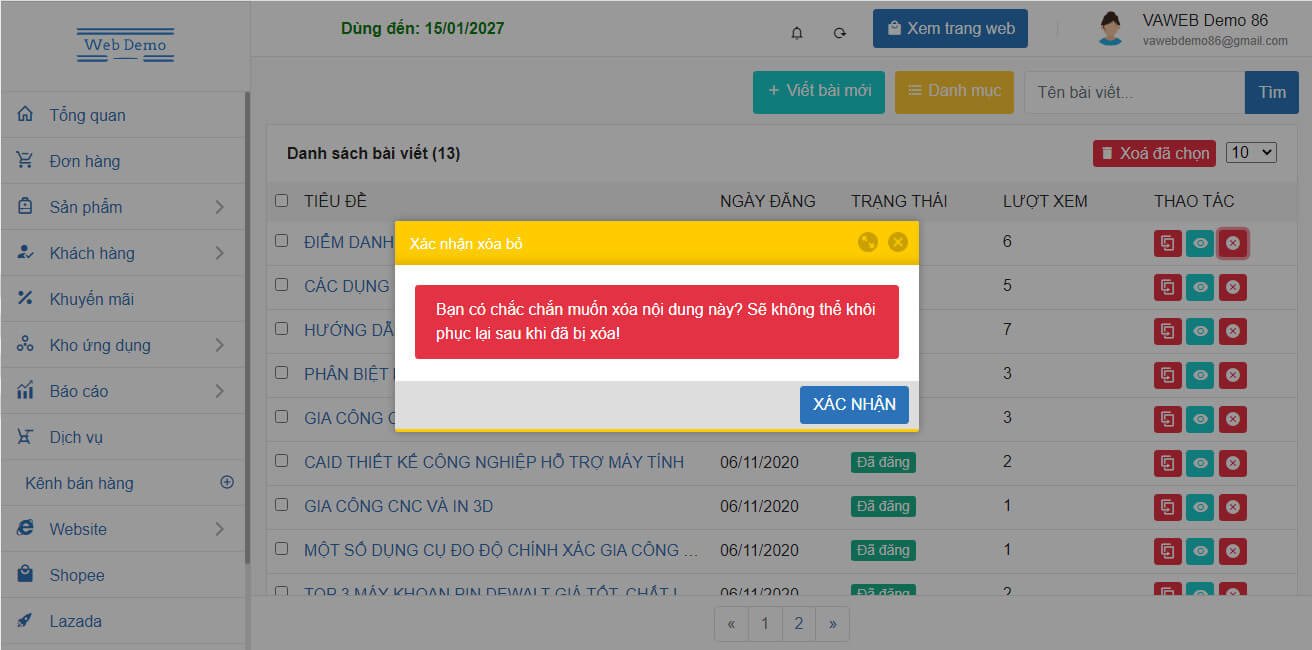1312x650 pixels.
Task: Go to Đơn hàng in the sidebar
Action: pos(85,161)
